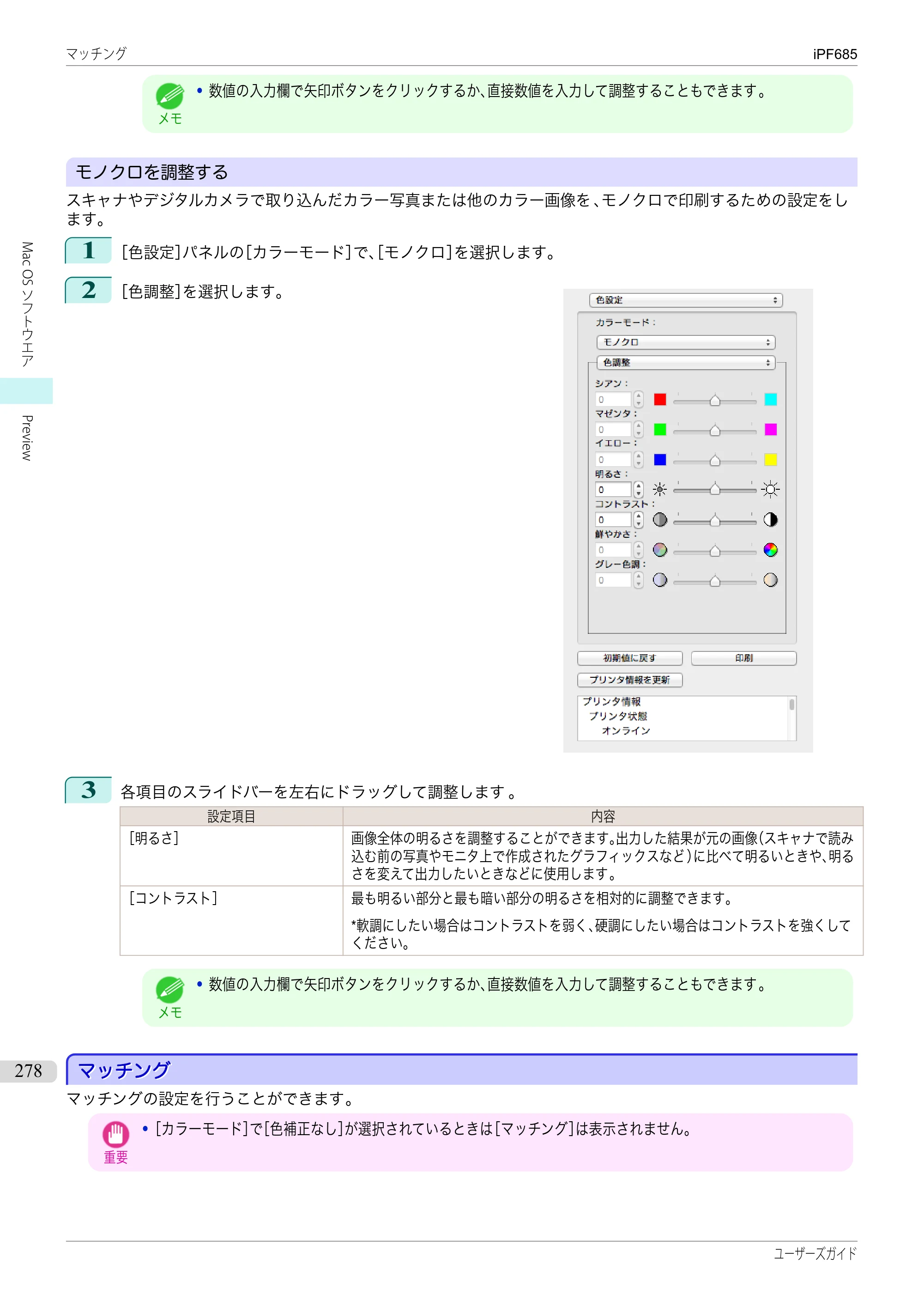Click the コントラスト value input field

[x=613, y=520]
